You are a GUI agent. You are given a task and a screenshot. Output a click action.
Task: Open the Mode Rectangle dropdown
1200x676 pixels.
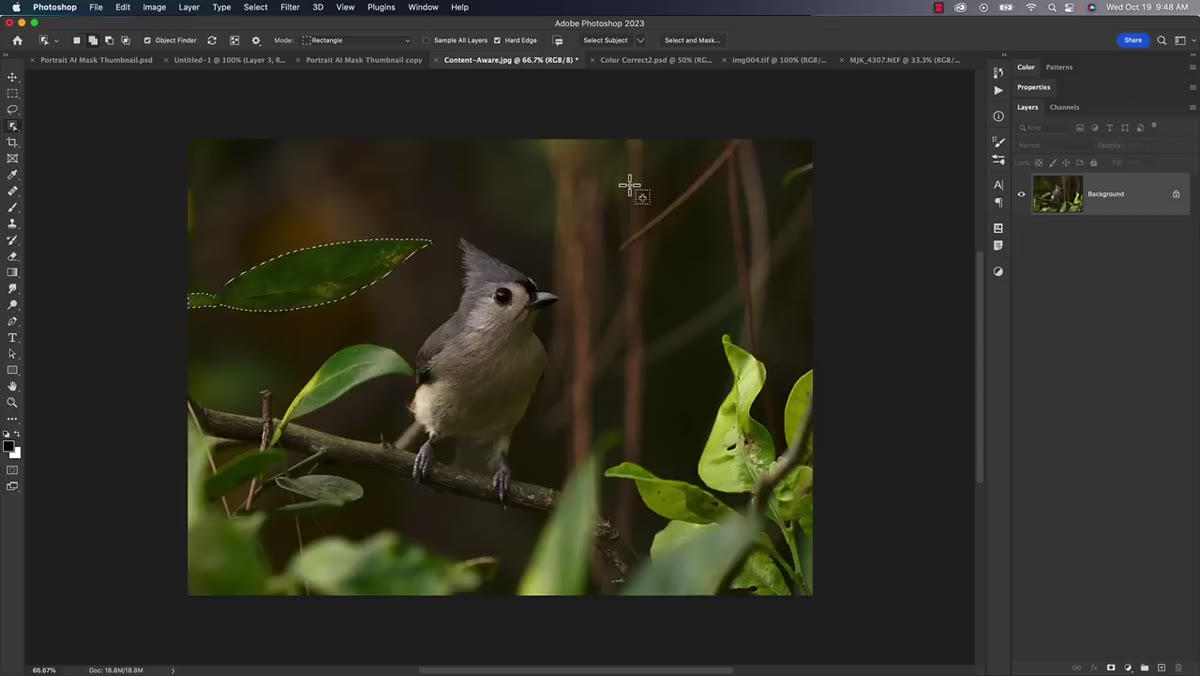point(357,41)
